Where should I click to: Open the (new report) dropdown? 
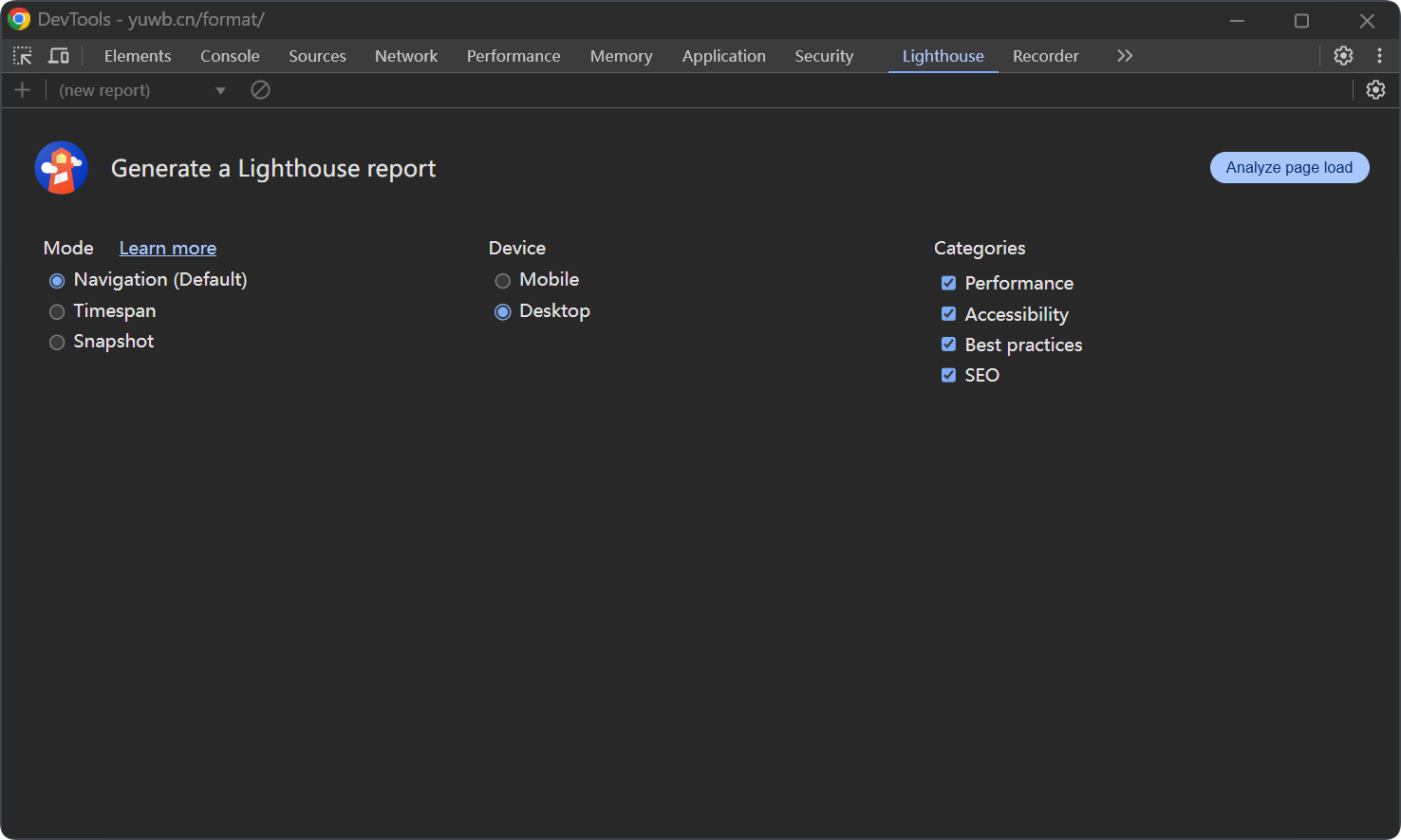pyautogui.click(x=142, y=90)
